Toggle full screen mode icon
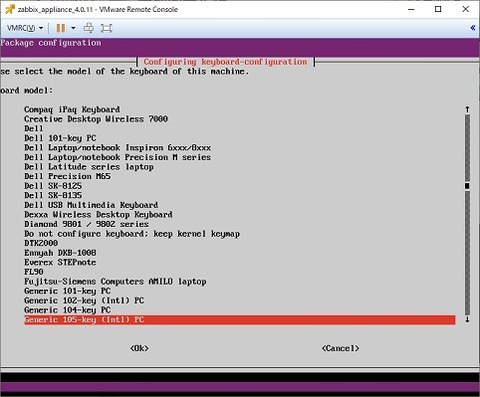Viewport: 480px width, 397px height. tap(106, 28)
